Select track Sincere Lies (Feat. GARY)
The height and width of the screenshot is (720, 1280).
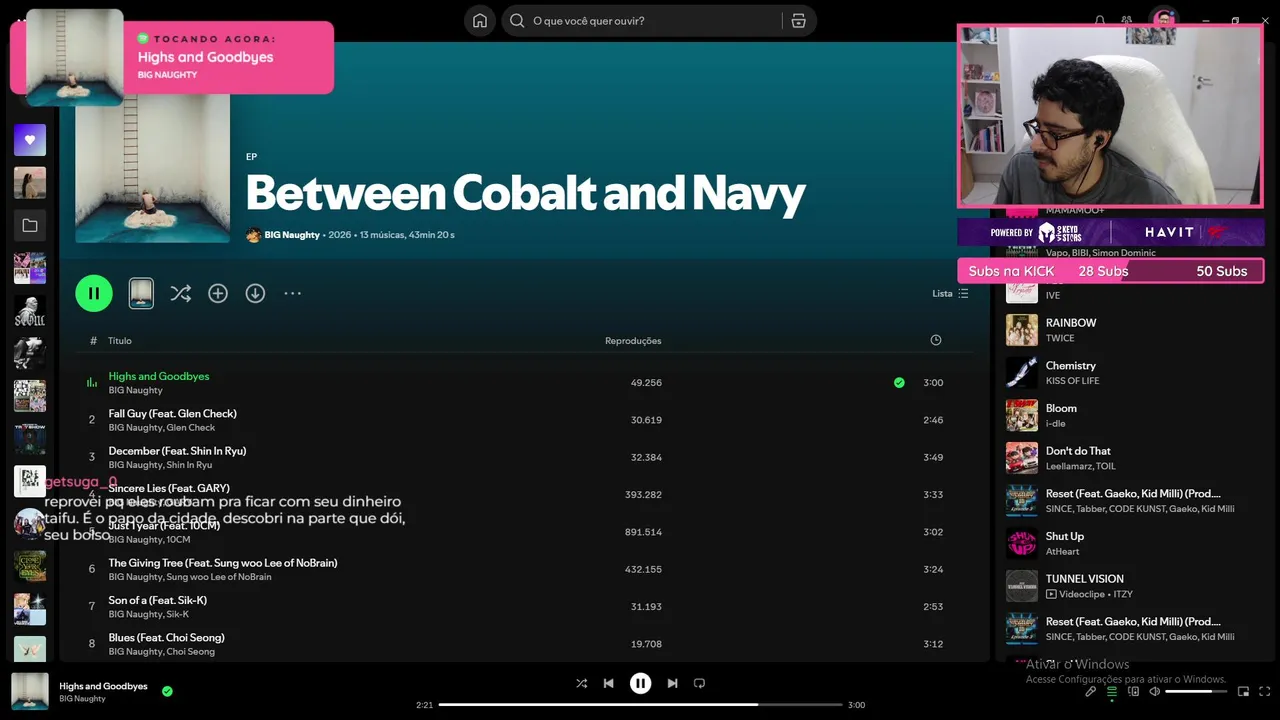pos(169,488)
